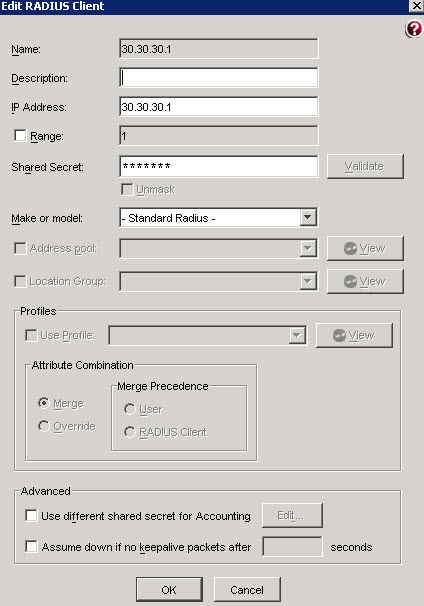Open help with the red question mark icon

coord(414,29)
